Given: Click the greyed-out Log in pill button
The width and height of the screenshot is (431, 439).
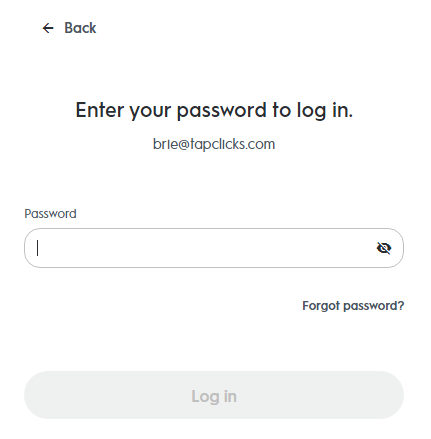Looking at the screenshot, I should 214,395.
